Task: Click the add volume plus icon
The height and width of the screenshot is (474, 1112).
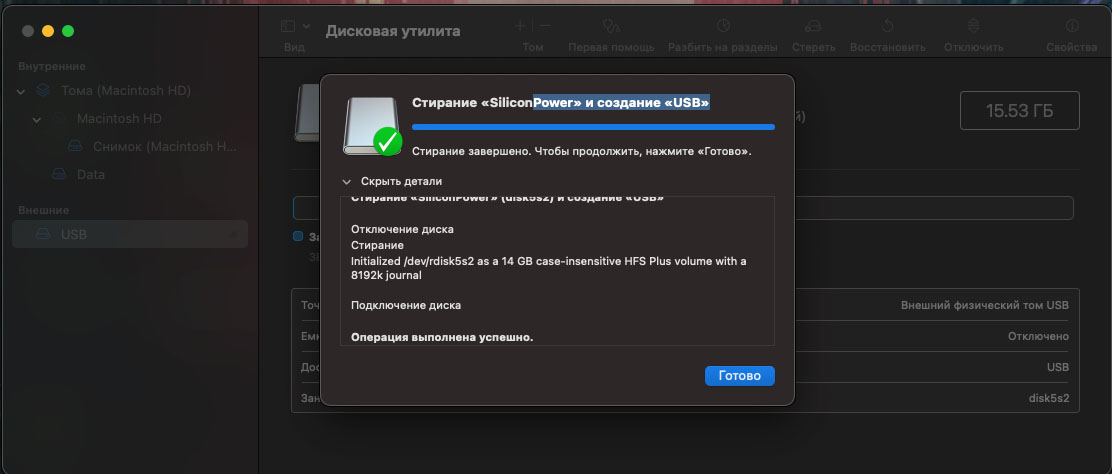Action: coord(520,26)
